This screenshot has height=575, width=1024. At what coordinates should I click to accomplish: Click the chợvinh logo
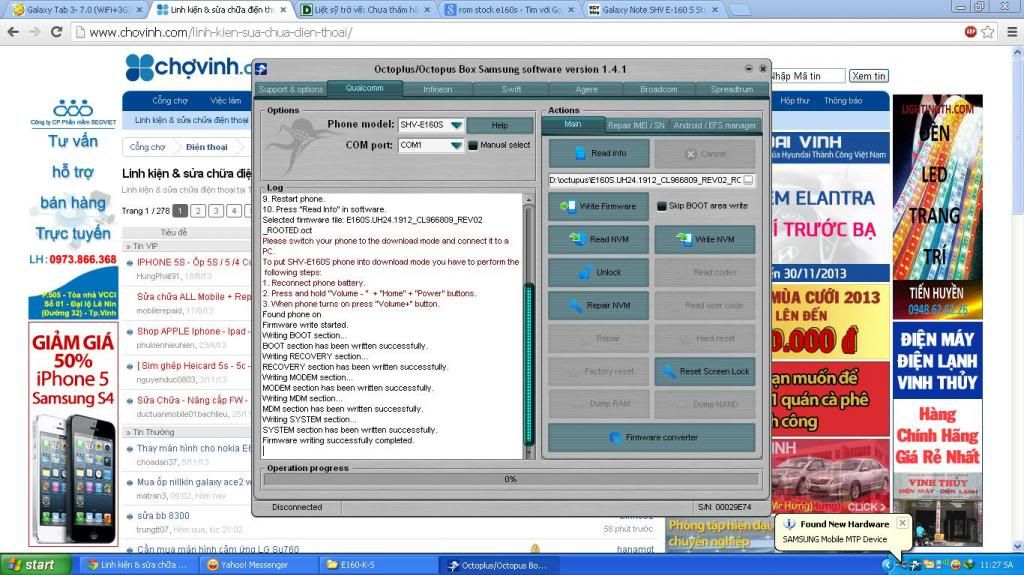pyautogui.click(x=188, y=68)
